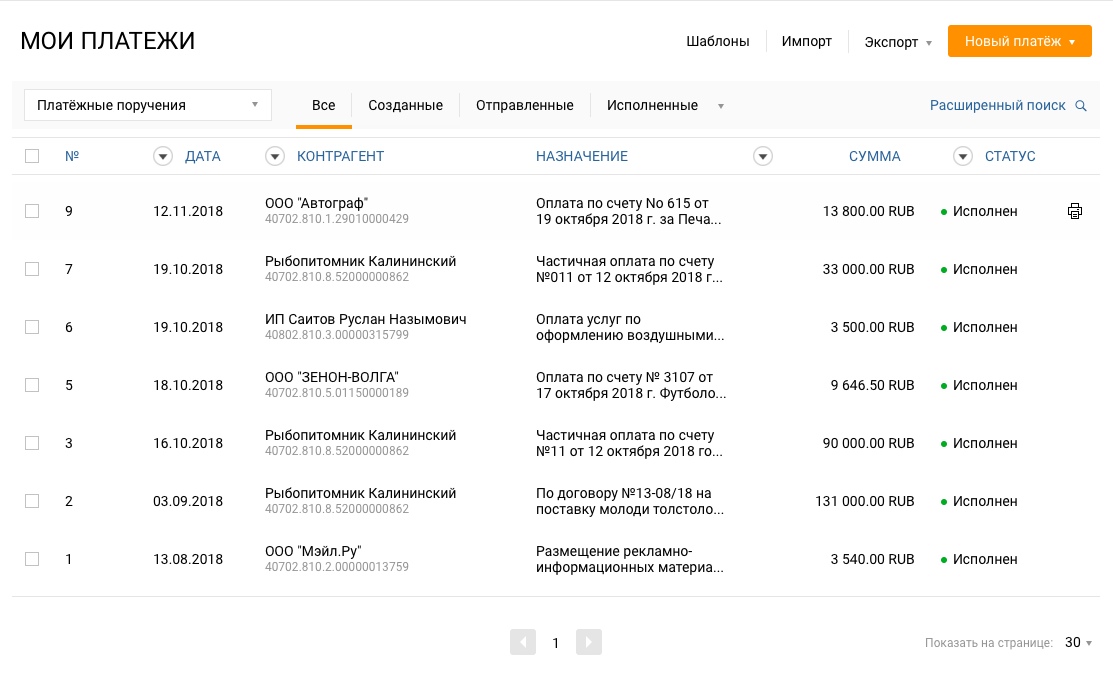Click the date 03.09.2018

[x=188, y=501]
